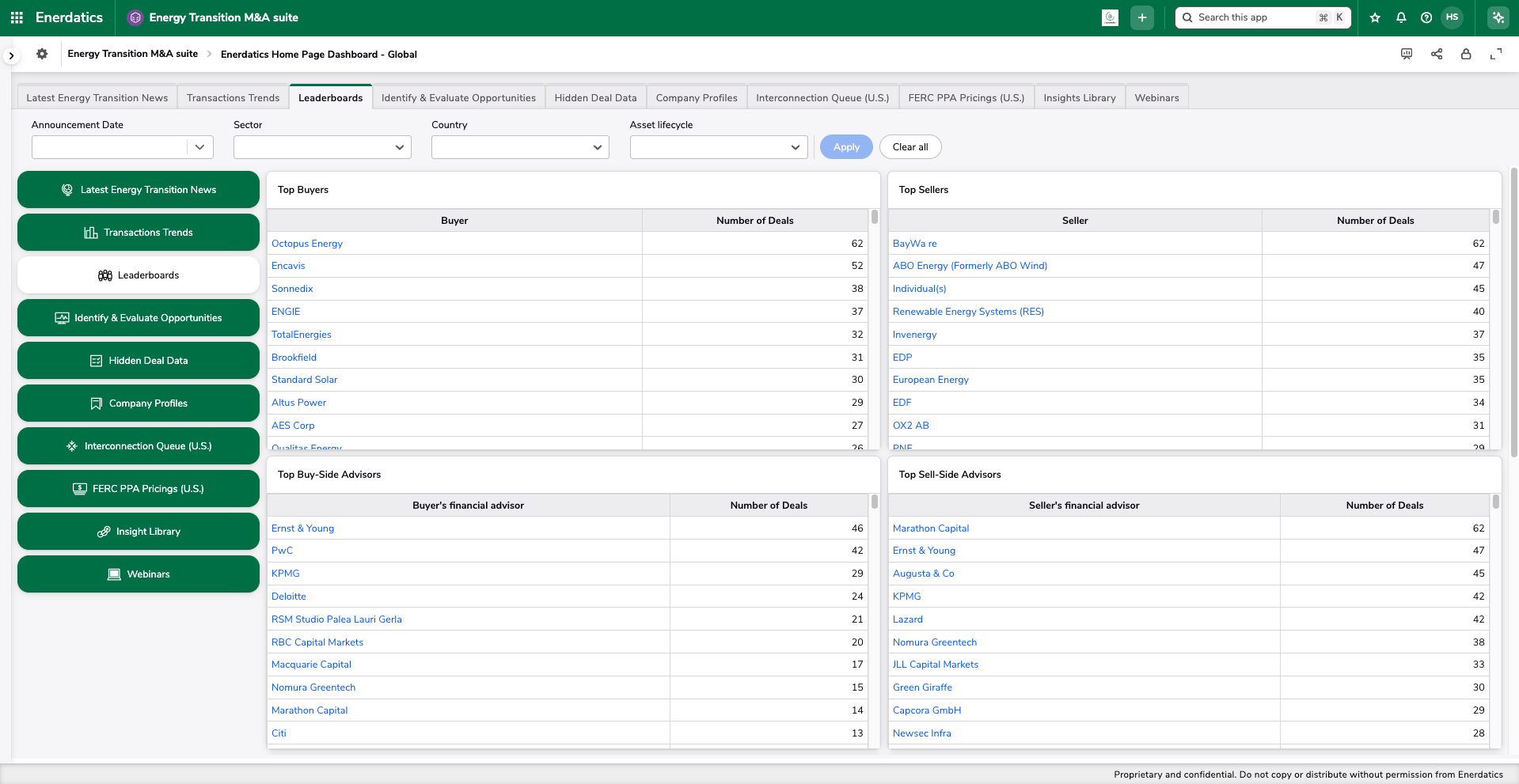Open the Country dropdown
The width and height of the screenshot is (1519, 784).
520,147
